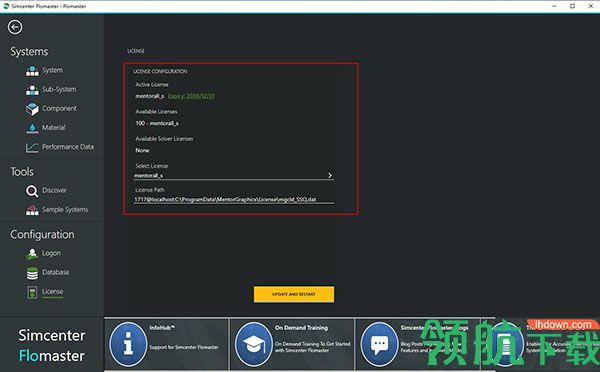Edit the License Path input field
This screenshot has height=372, width=600.
point(233,199)
